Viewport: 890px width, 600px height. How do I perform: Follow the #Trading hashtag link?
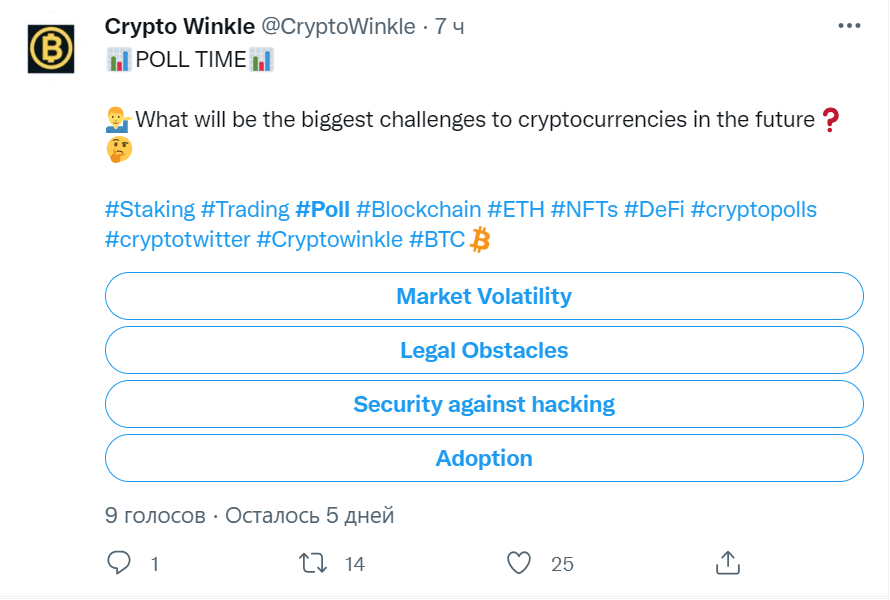(244, 210)
